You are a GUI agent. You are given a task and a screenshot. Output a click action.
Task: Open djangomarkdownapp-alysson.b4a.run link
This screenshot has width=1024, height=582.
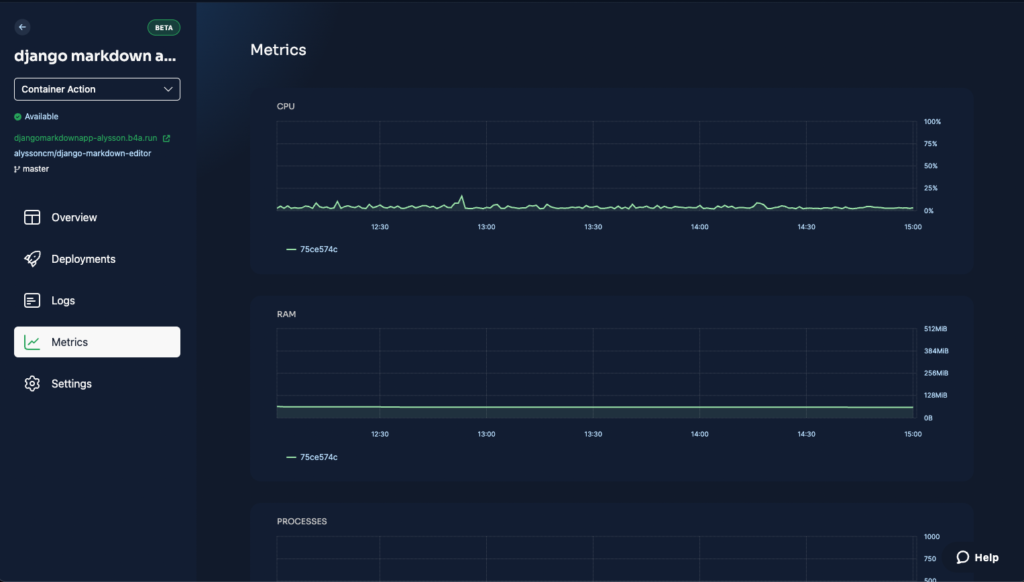pyautogui.click(x=86, y=138)
